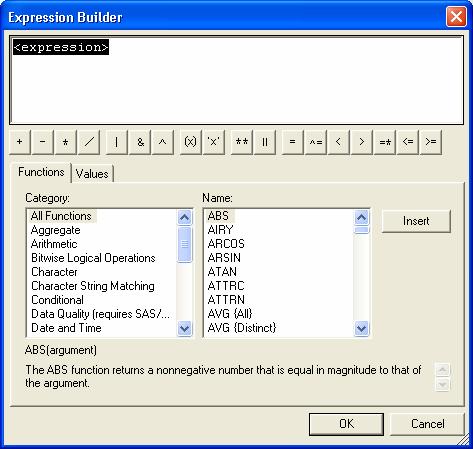The image size is (473, 449).
Task: Click Name list scroll-up arrow
Action: pos(362,217)
